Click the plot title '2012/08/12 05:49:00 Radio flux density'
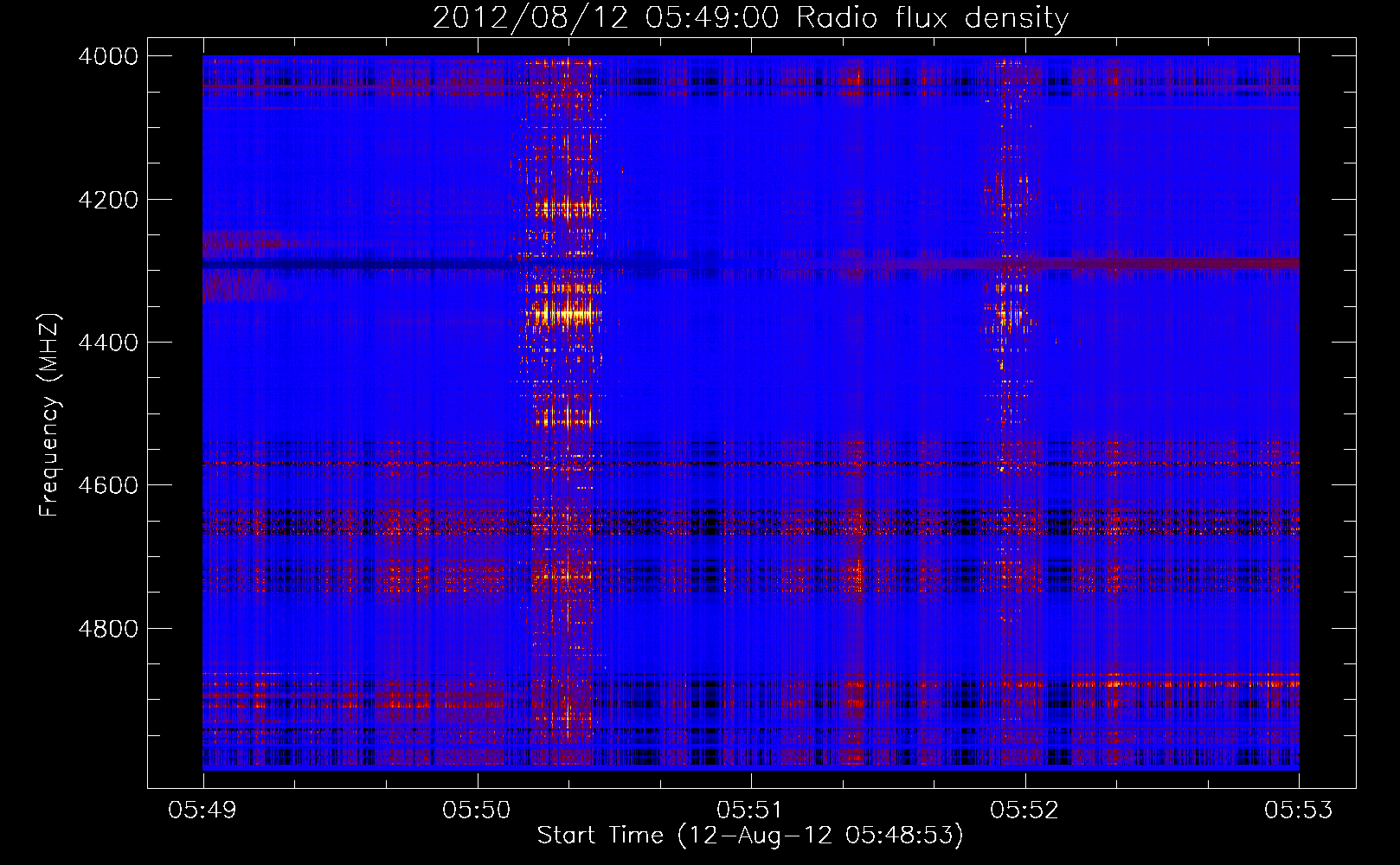This screenshot has height=865, width=1400. (750, 17)
